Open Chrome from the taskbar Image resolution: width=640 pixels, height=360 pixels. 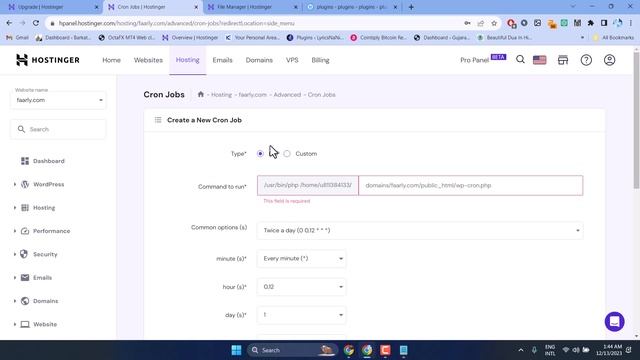349,350
